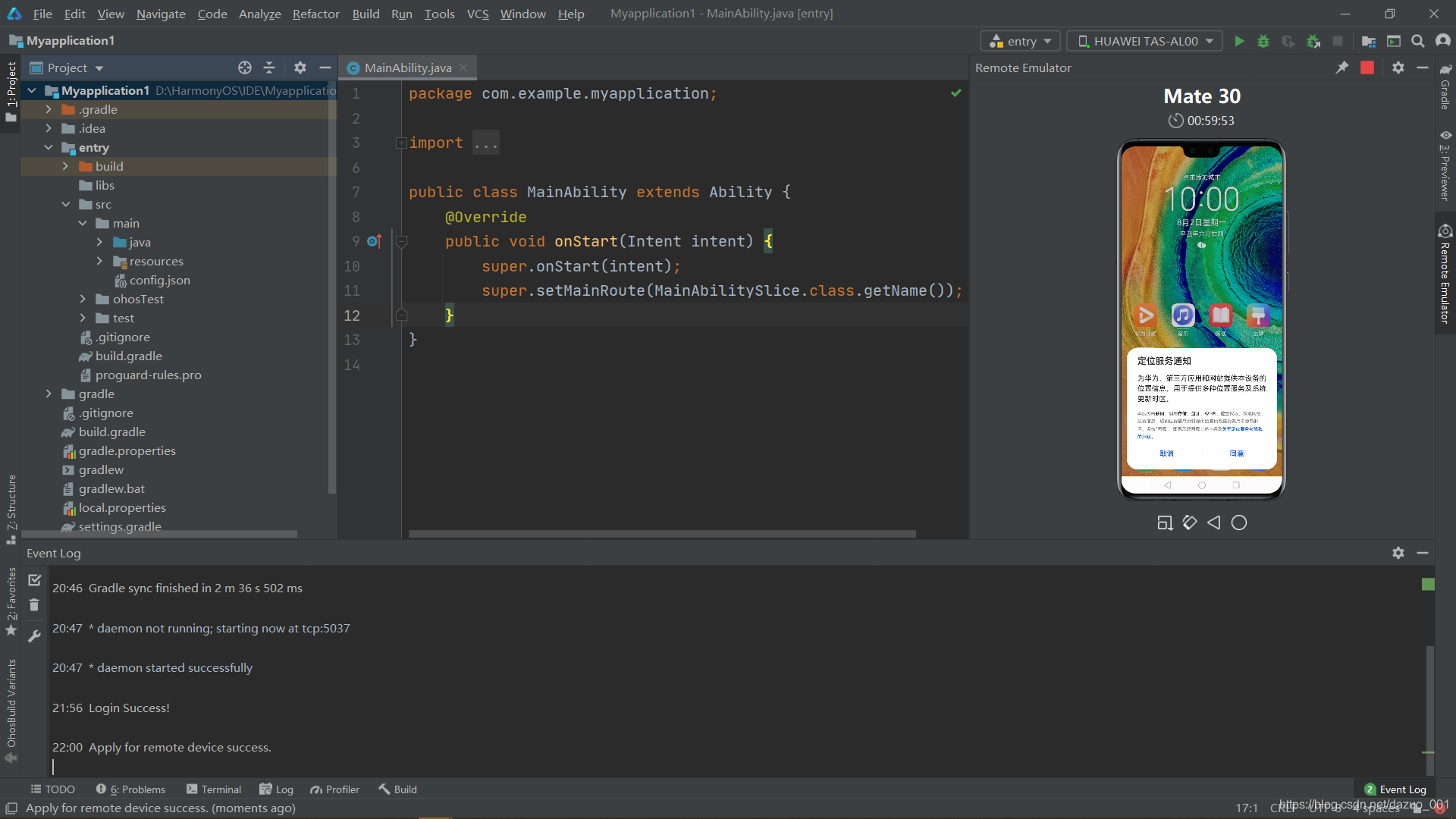Image resolution: width=1456 pixels, height=819 pixels.
Task: Open the Terminal tool button
Action: (214, 789)
